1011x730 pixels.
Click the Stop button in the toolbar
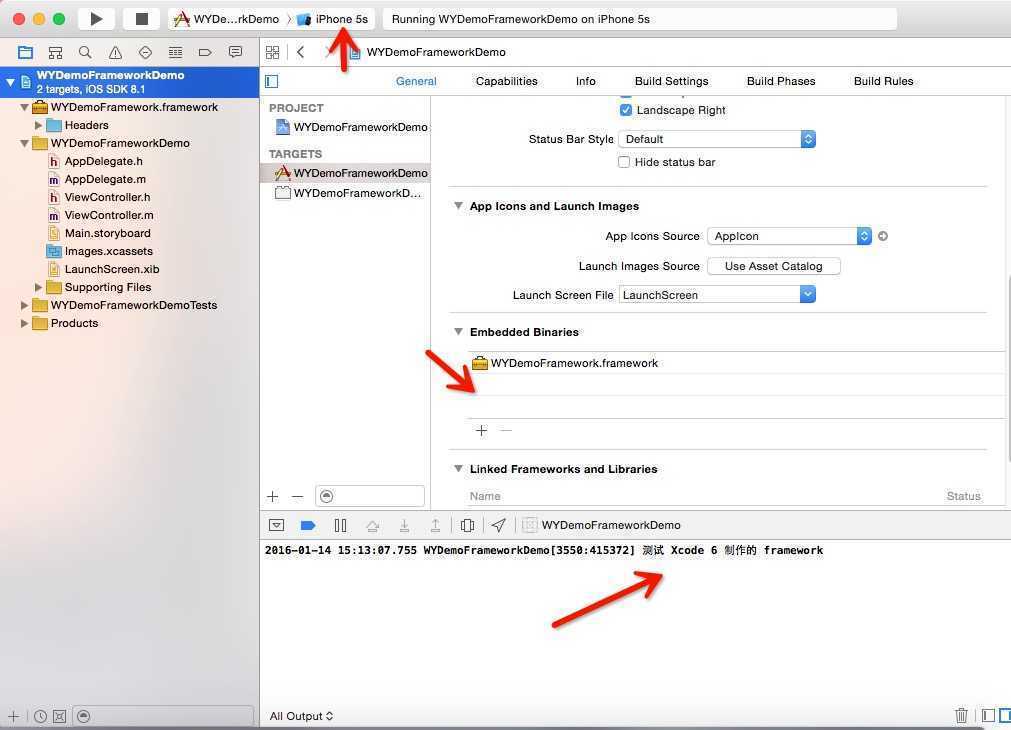[141, 19]
